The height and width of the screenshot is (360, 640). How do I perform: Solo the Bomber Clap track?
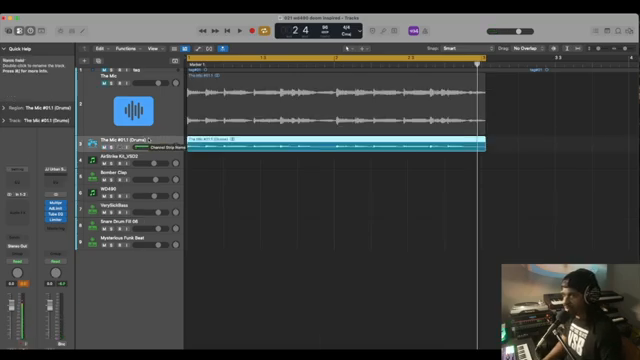coord(111,180)
